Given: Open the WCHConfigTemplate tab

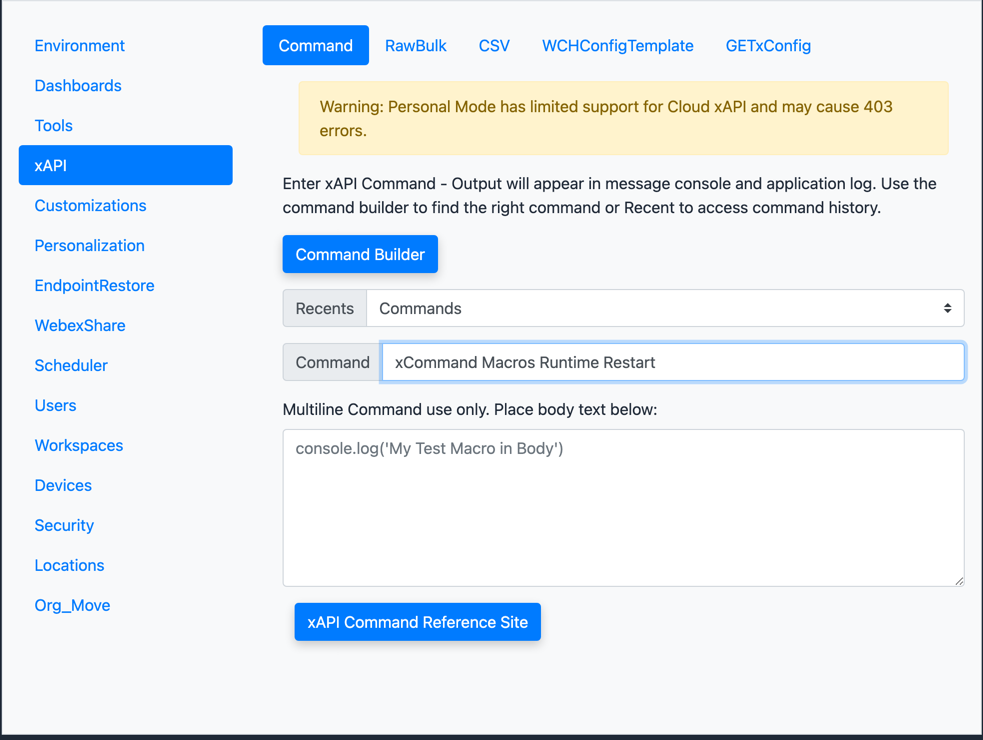Looking at the screenshot, I should tap(617, 46).
